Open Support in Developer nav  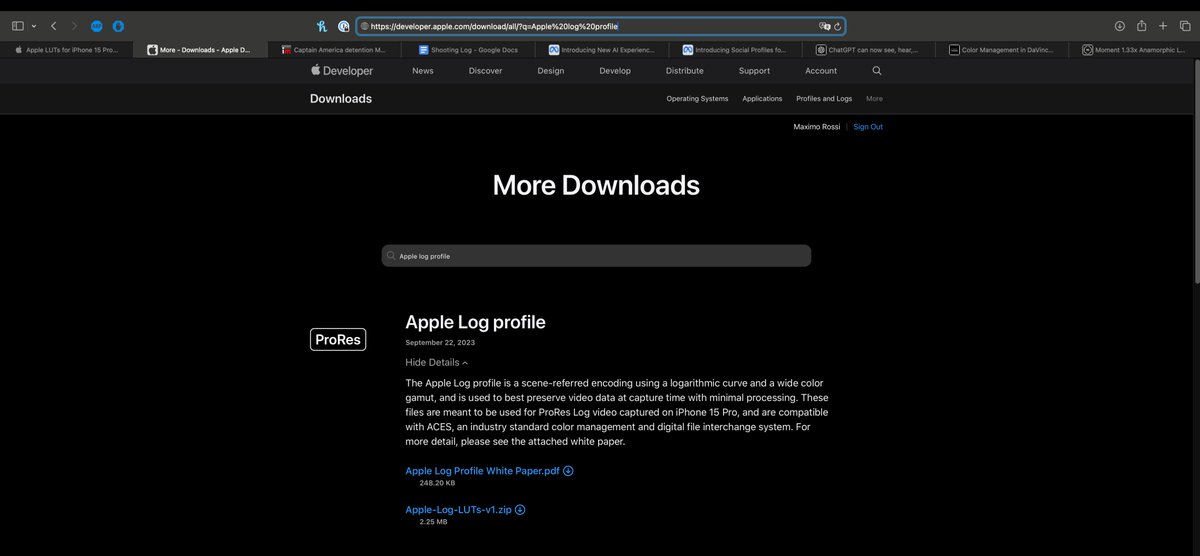pyautogui.click(x=754, y=71)
